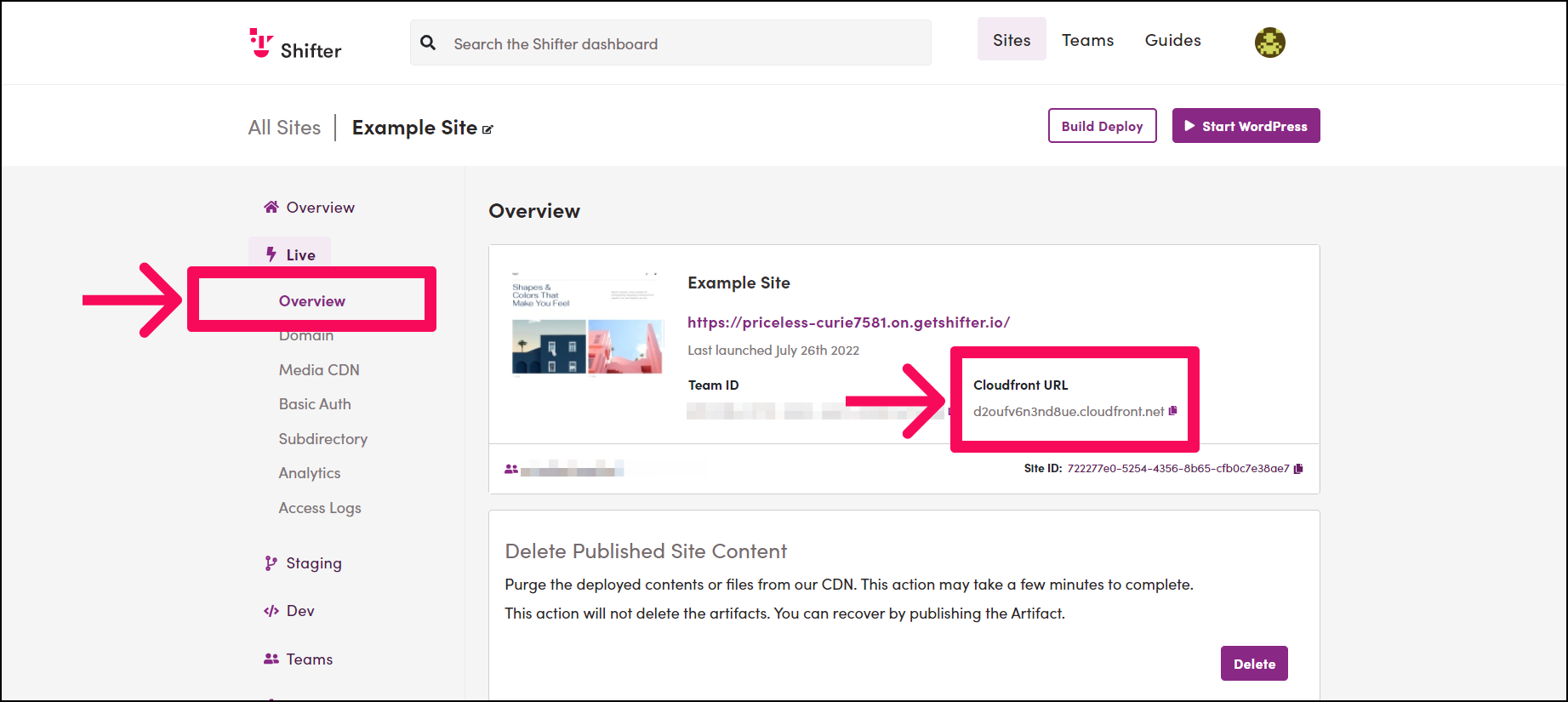Click the edit icon beside Example Site
Image resolution: width=1568 pixels, height=702 pixels.
pos(488,129)
